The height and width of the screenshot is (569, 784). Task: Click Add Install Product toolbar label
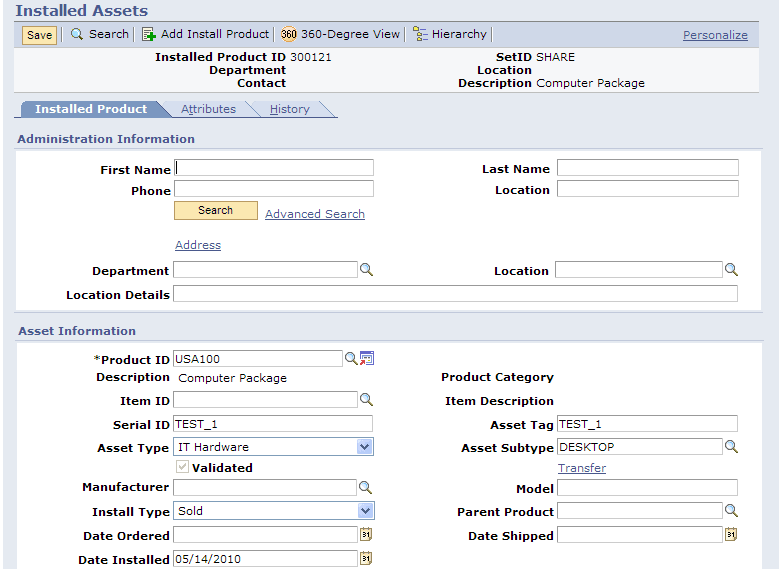point(215,34)
